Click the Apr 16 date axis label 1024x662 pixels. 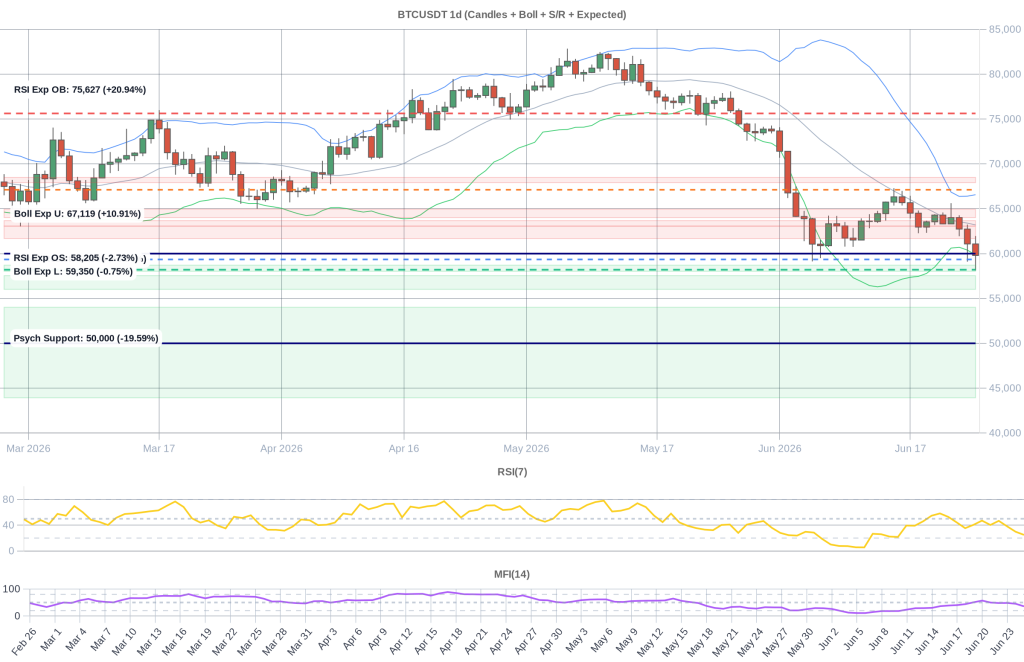click(x=404, y=449)
